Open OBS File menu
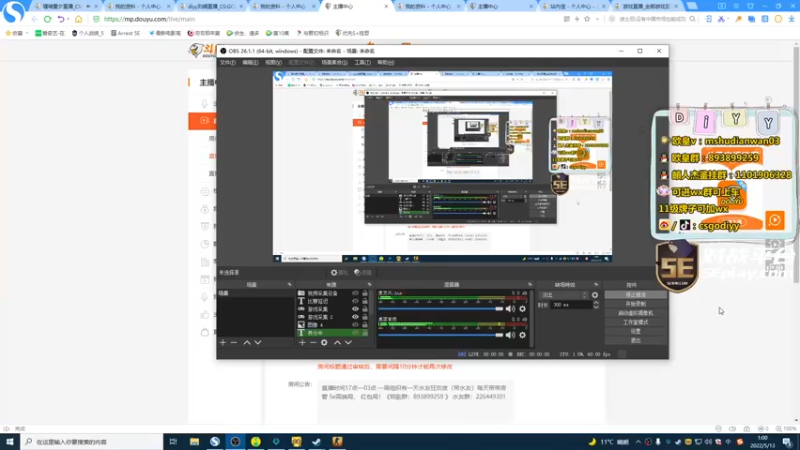Viewport: 800px width, 450px height. click(x=228, y=62)
